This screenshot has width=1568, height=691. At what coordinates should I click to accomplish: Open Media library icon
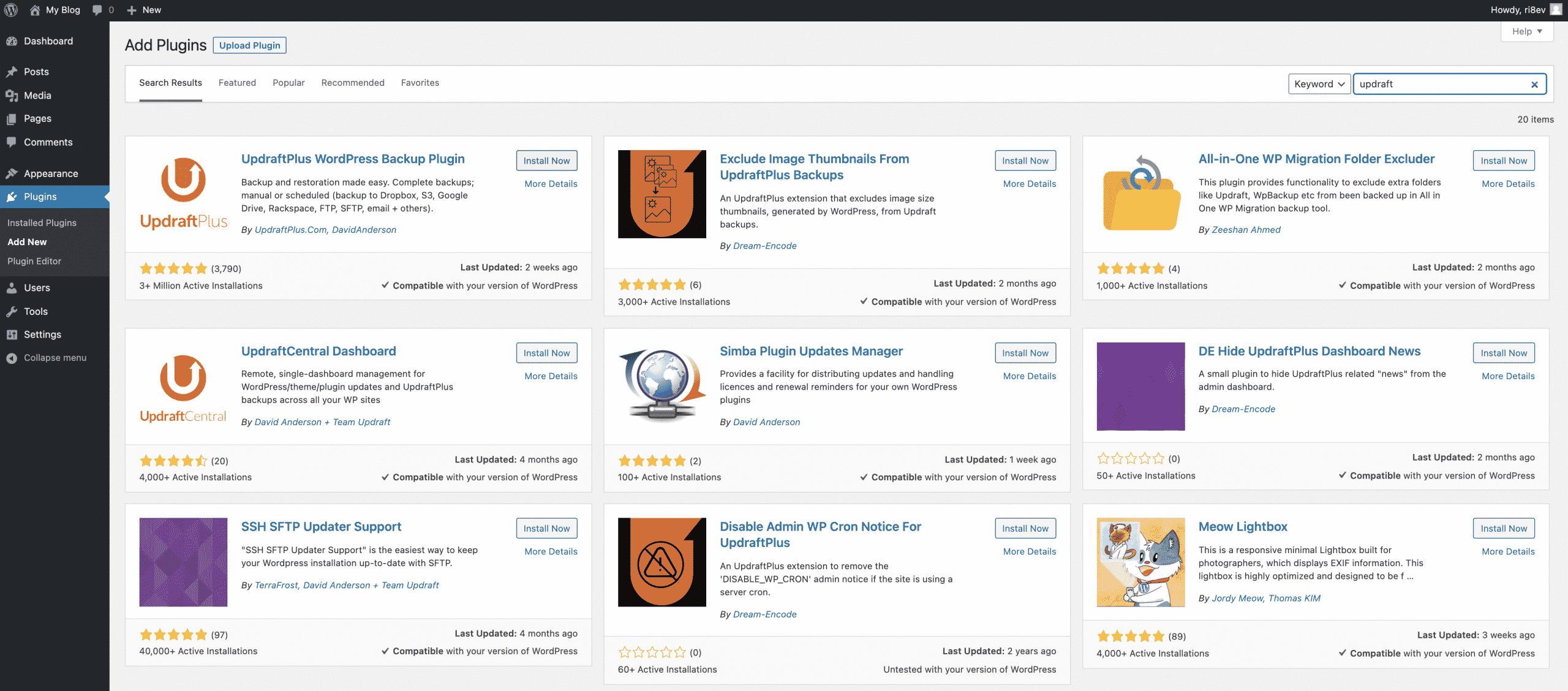tap(12, 96)
